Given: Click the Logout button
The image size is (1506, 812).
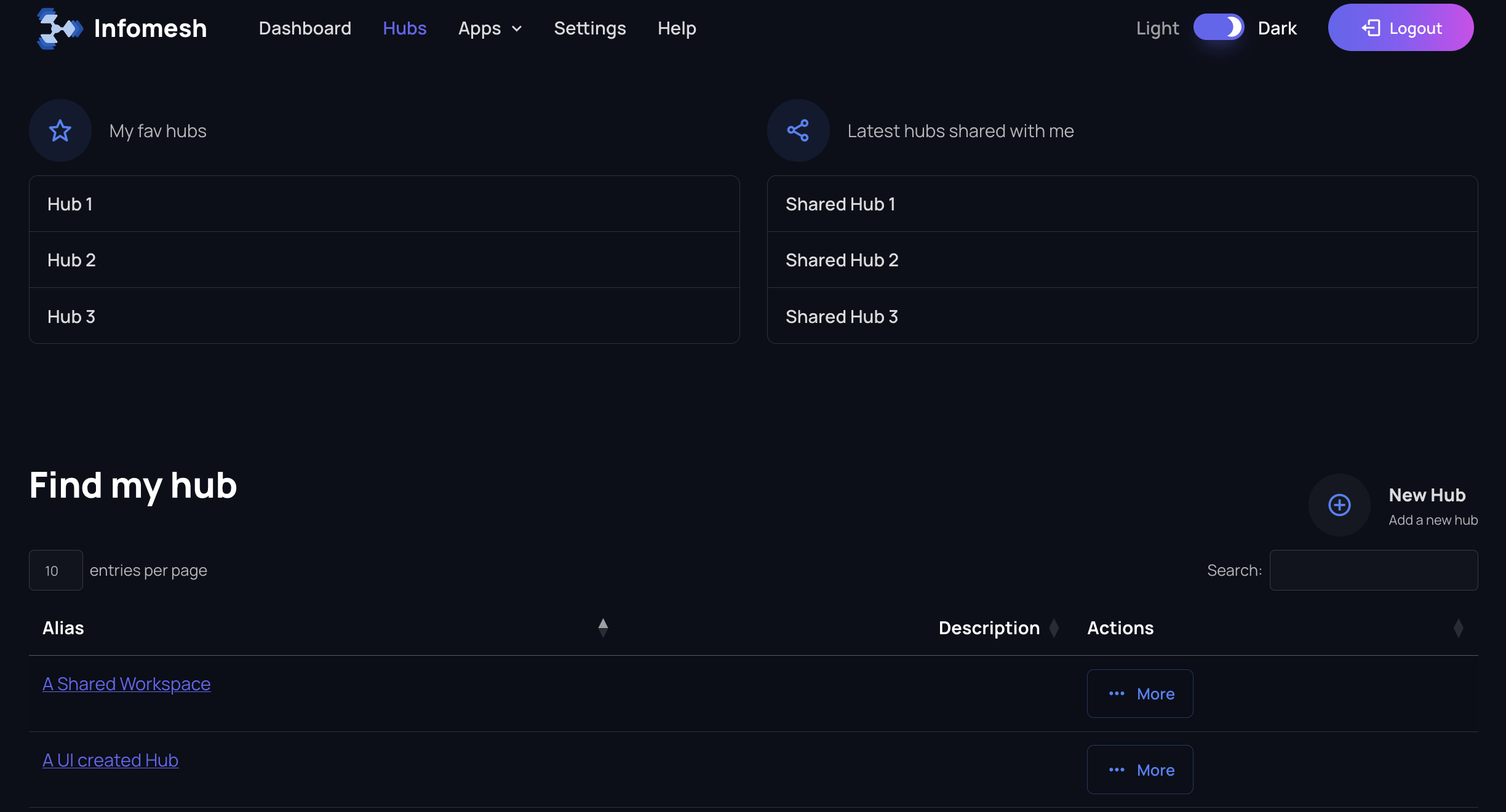Looking at the screenshot, I should (x=1400, y=28).
